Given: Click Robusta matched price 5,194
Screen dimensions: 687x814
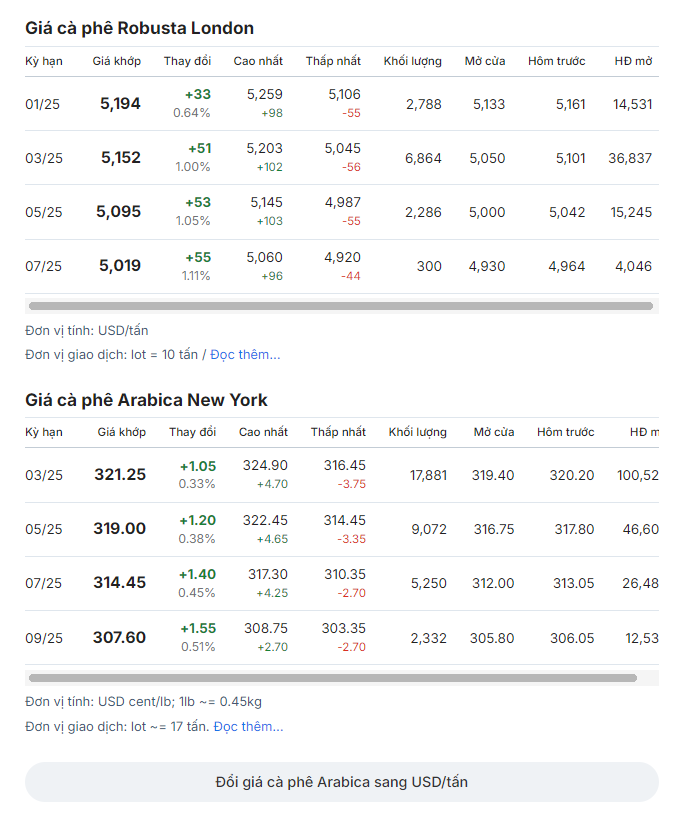Looking at the screenshot, I should 121,104.
